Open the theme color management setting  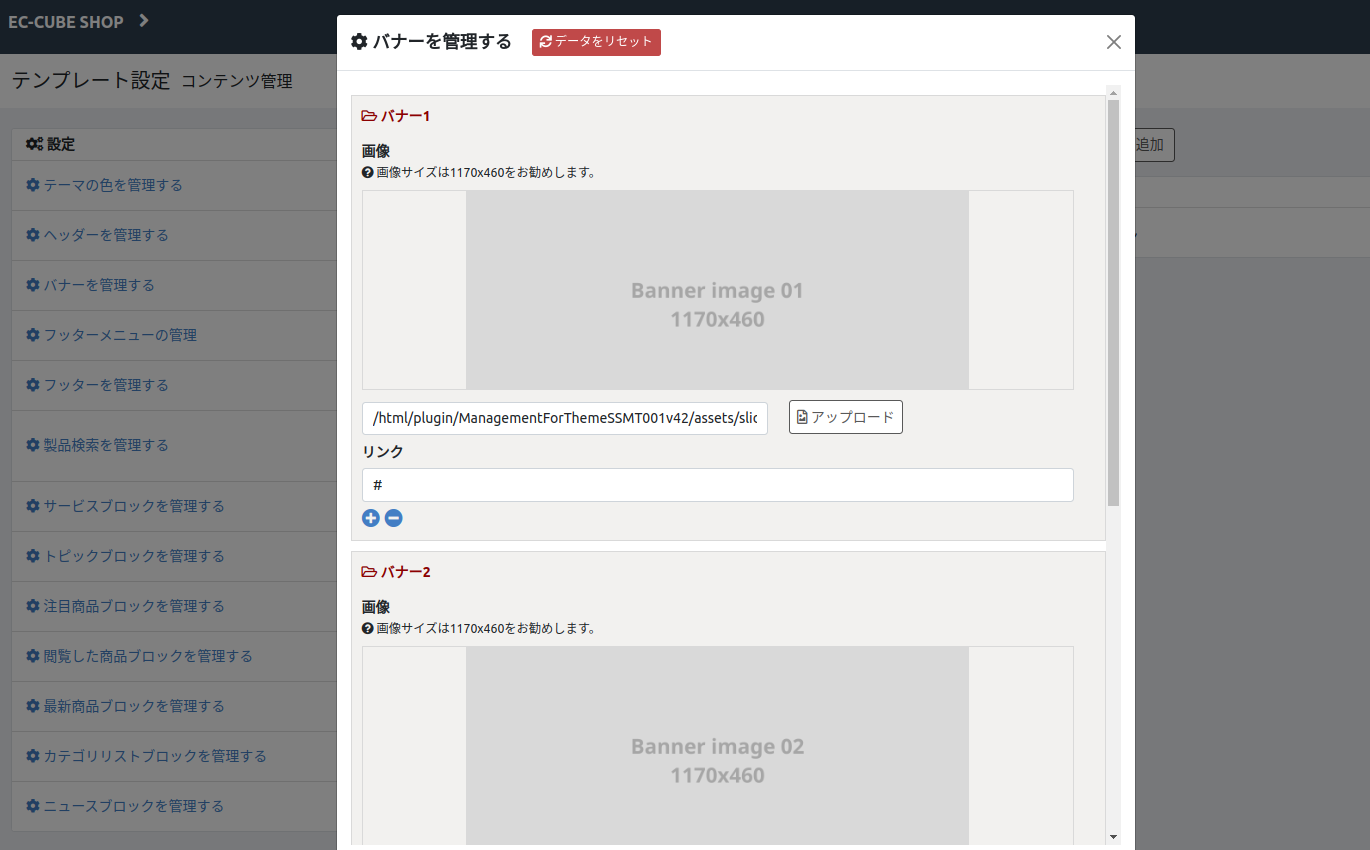pos(112,185)
